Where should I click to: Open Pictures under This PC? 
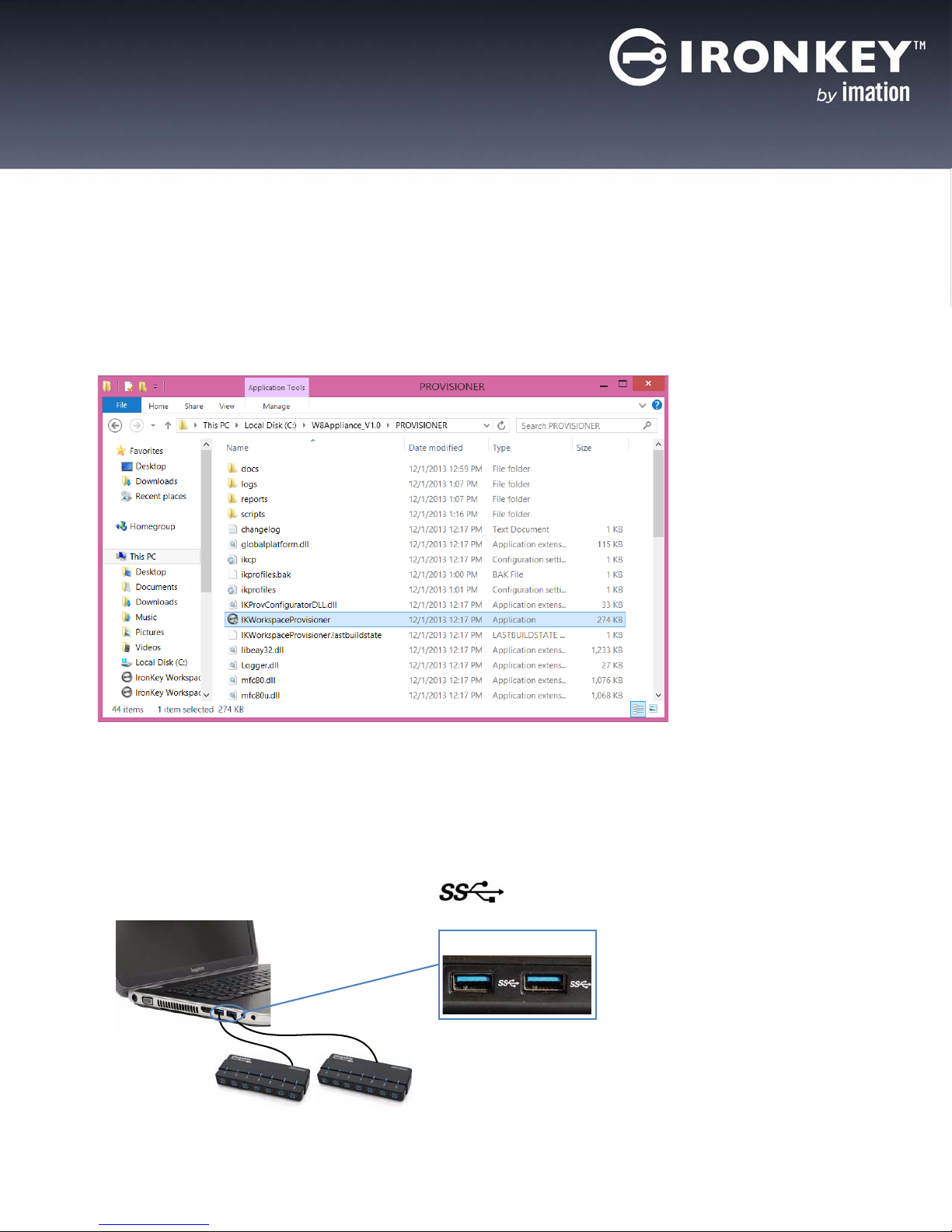(149, 632)
